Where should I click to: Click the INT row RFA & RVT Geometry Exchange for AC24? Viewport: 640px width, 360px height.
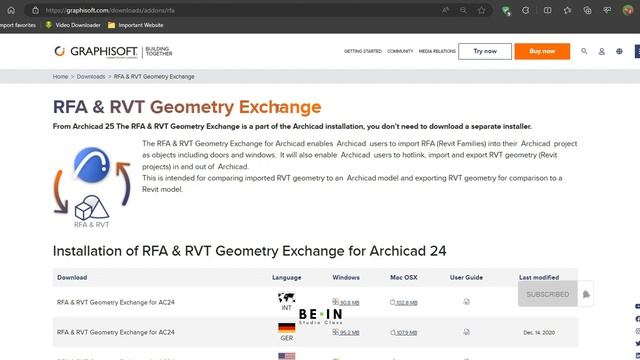click(x=116, y=302)
